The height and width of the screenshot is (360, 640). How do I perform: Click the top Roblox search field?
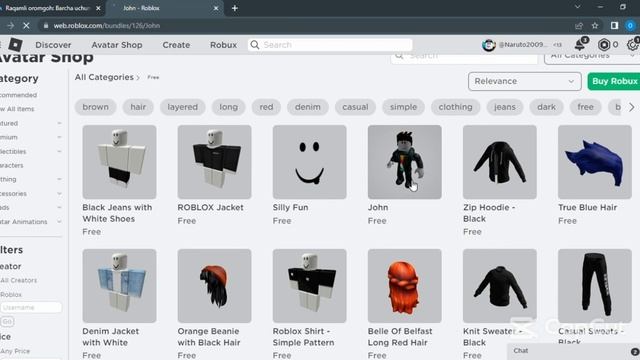330,44
